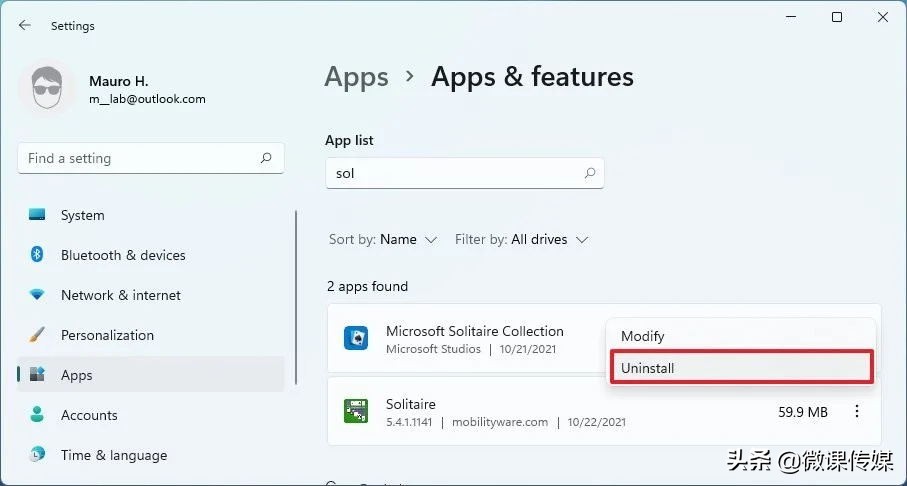The width and height of the screenshot is (907, 486).
Task: Click the m__lab@outlook.com account email
Action: [147, 99]
